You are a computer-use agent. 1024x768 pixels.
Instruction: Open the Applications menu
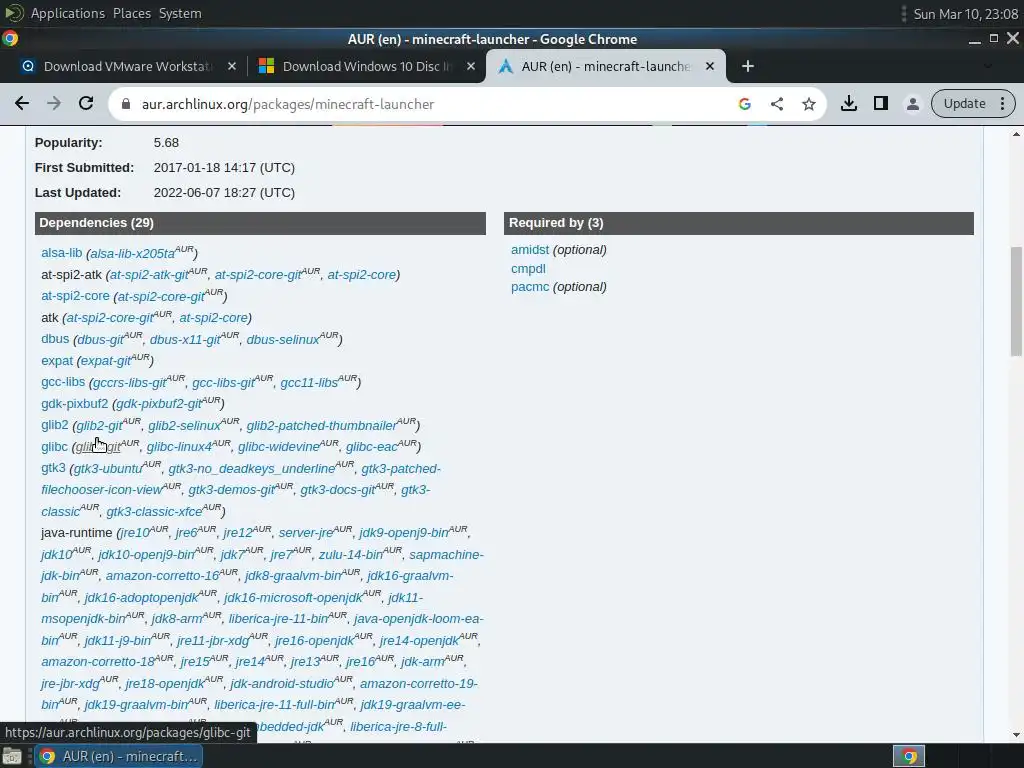(67, 13)
